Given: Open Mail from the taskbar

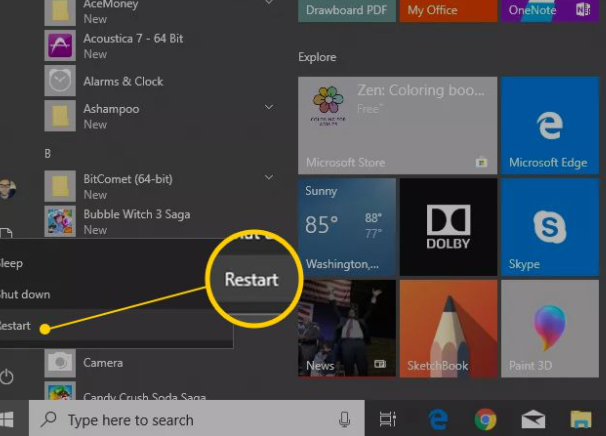Looking at the screenshot, I should (533, 420).
